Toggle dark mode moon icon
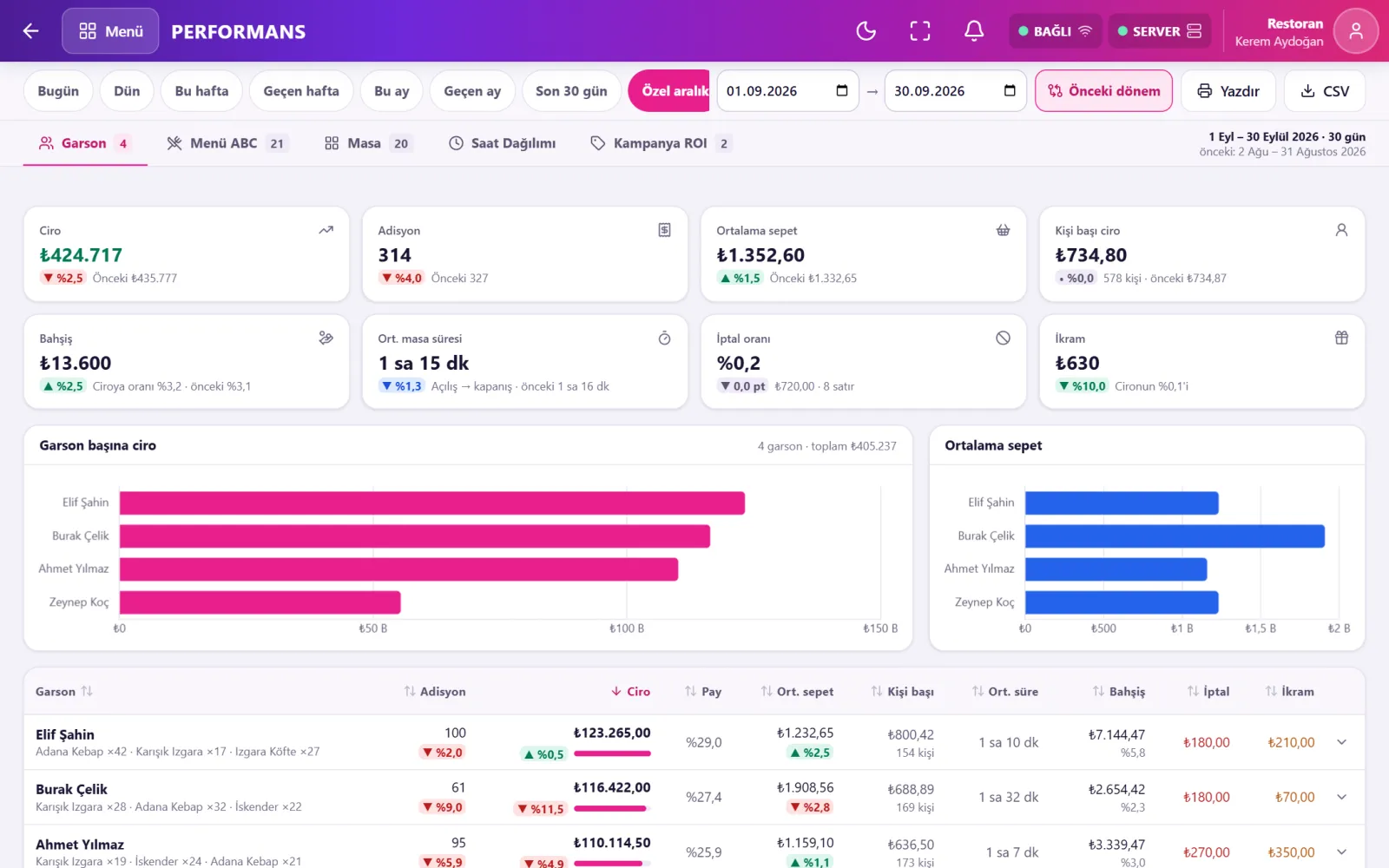1389x868 pixels. pos(866,31)
